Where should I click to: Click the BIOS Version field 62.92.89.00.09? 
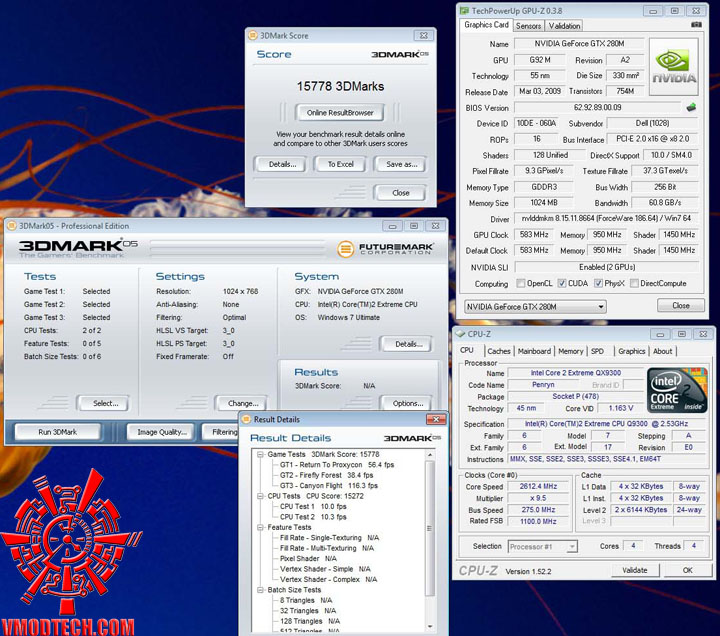pos(597,107)
